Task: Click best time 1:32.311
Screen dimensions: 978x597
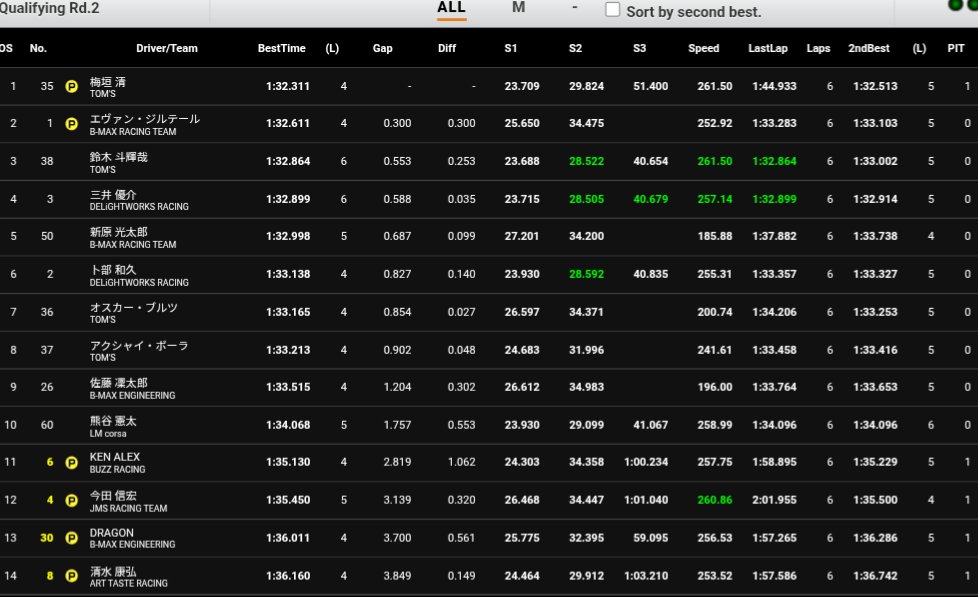Action: click(288, 87)
